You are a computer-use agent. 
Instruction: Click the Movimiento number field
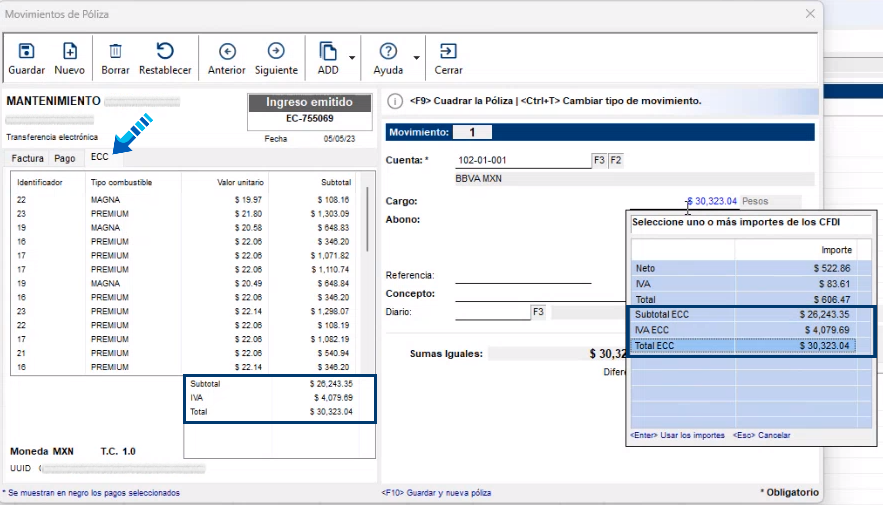(472, 132)
